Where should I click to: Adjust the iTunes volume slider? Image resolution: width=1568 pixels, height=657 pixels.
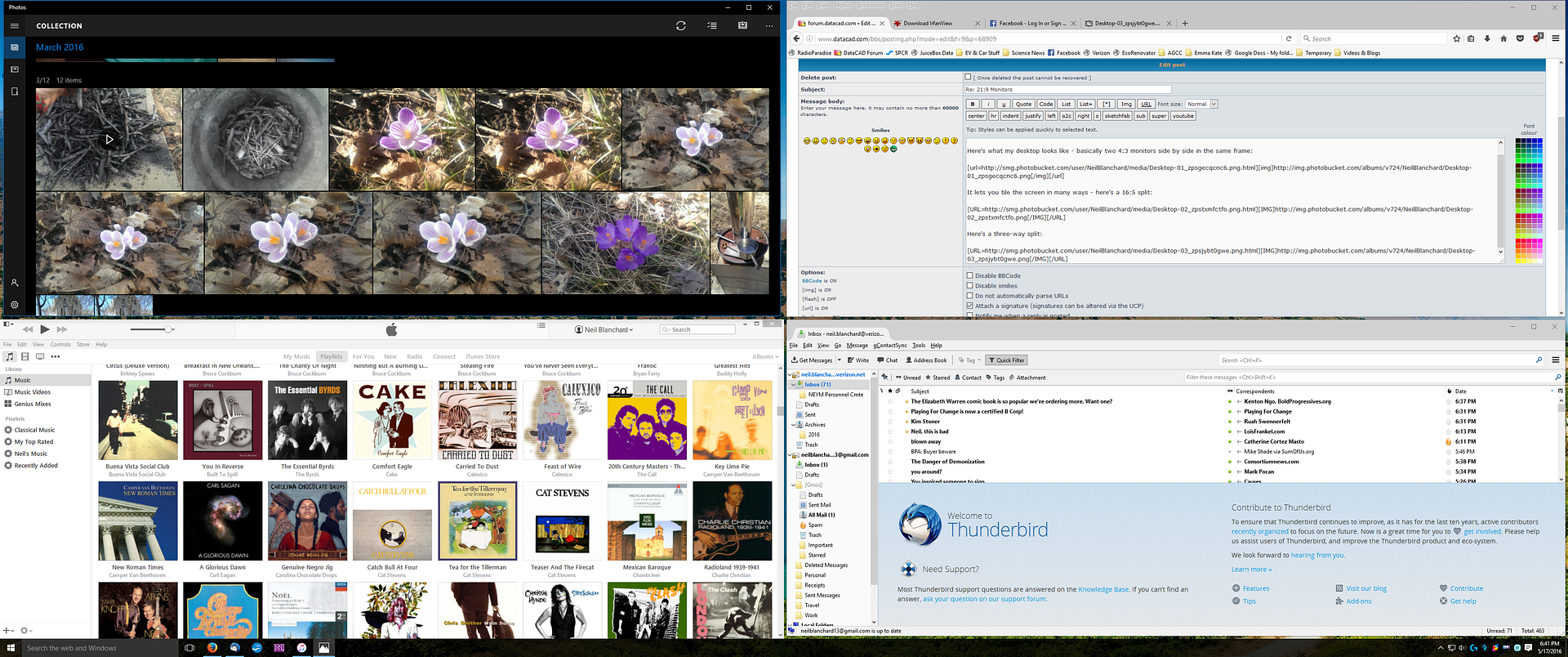click(168, 329)
